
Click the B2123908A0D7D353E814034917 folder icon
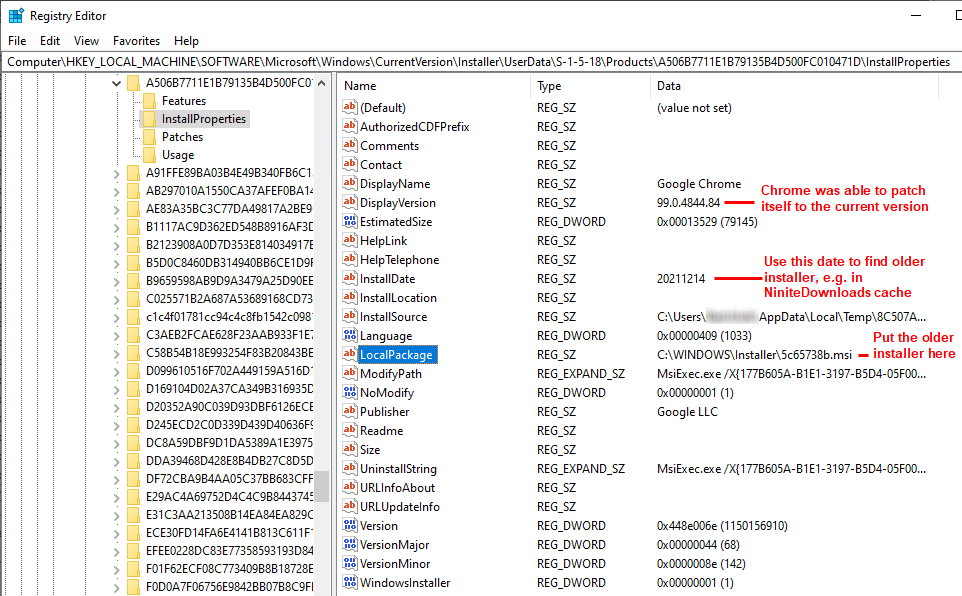133,245
